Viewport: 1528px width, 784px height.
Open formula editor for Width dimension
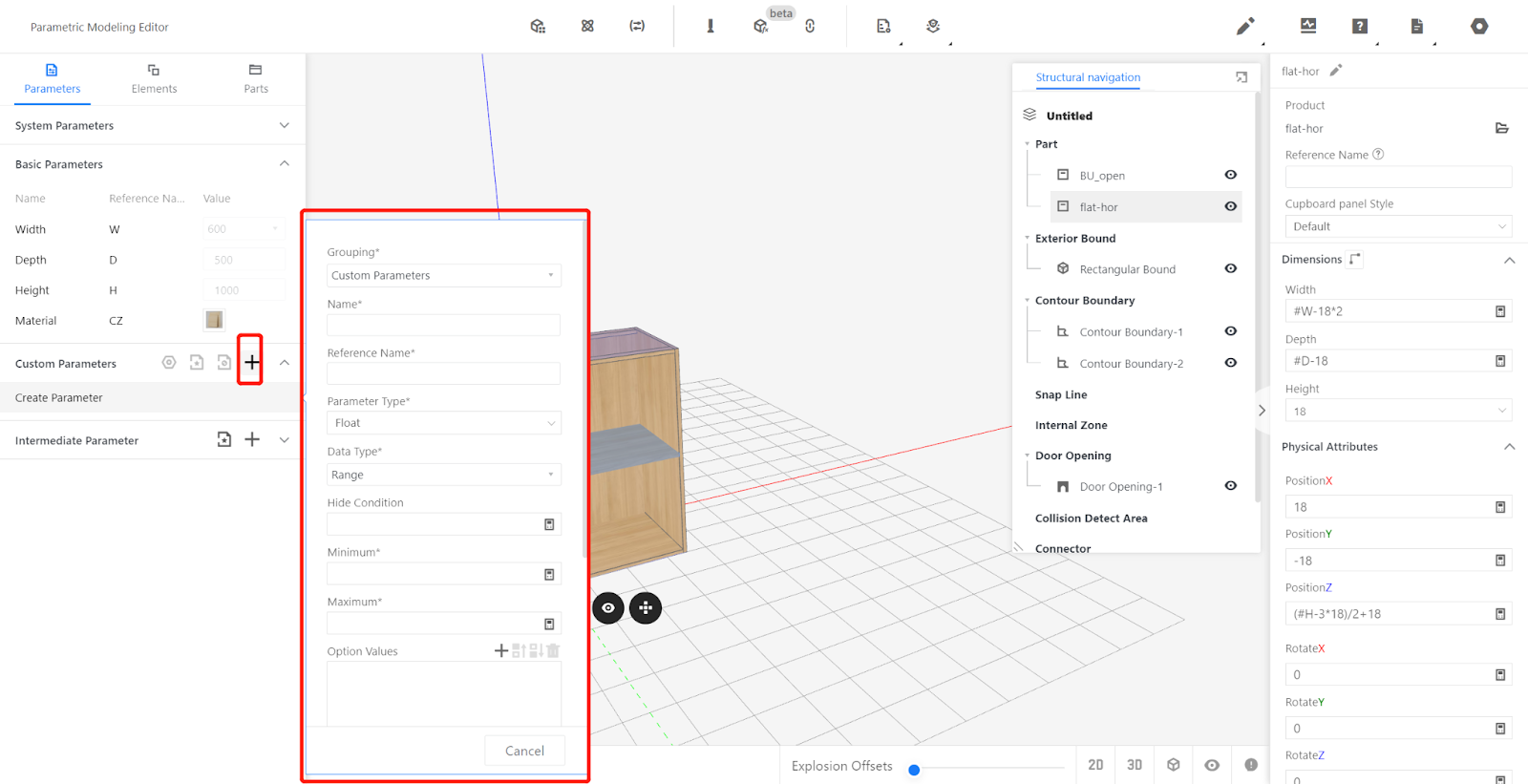pyautogui.click(x=1500, y=311)
